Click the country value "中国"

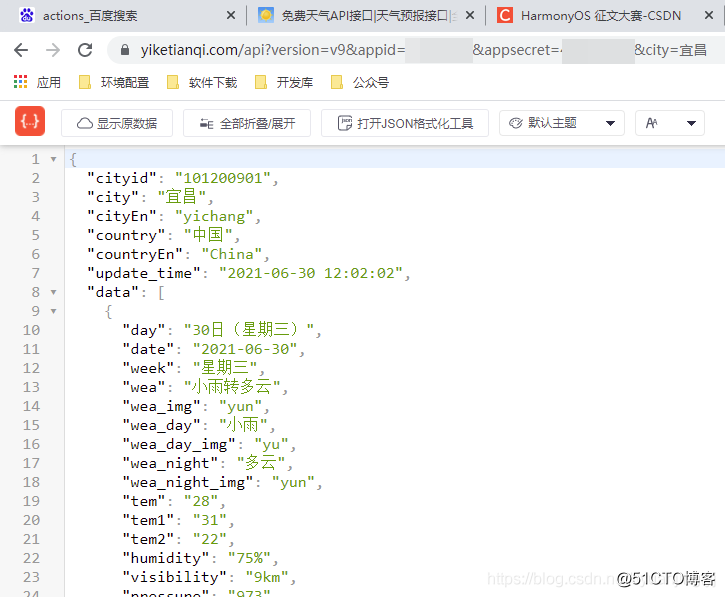tap(208, 235)
